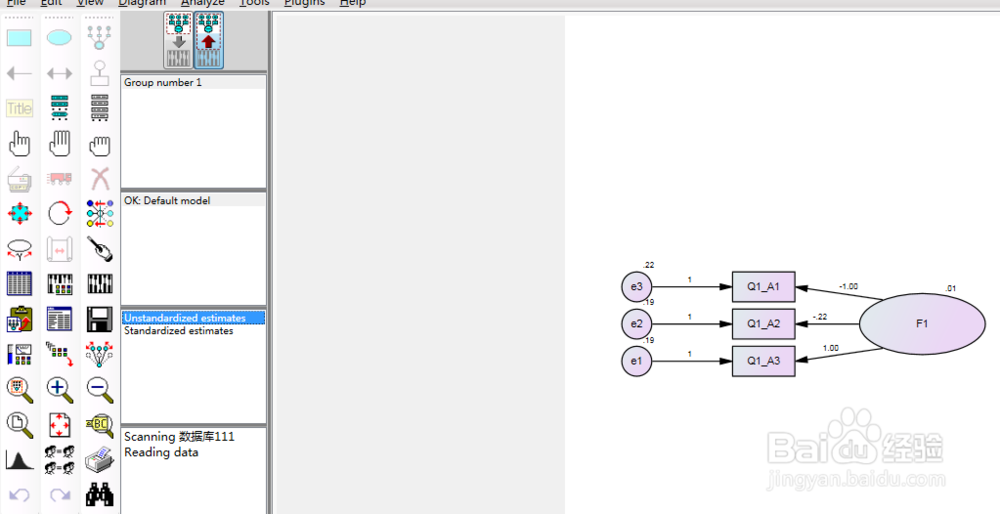
Task: Toggle view output path diagram button
Action: click(x=209, y=40)
